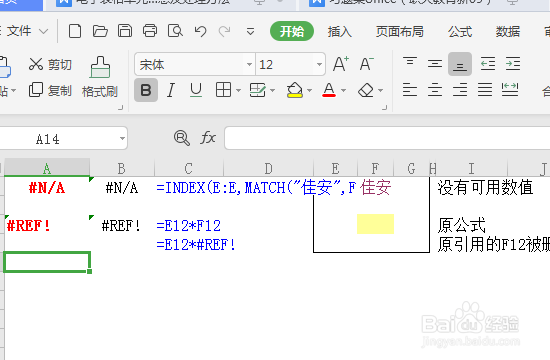Open font settings dialog launcher
550x360 pixels.
click(384, 107)
